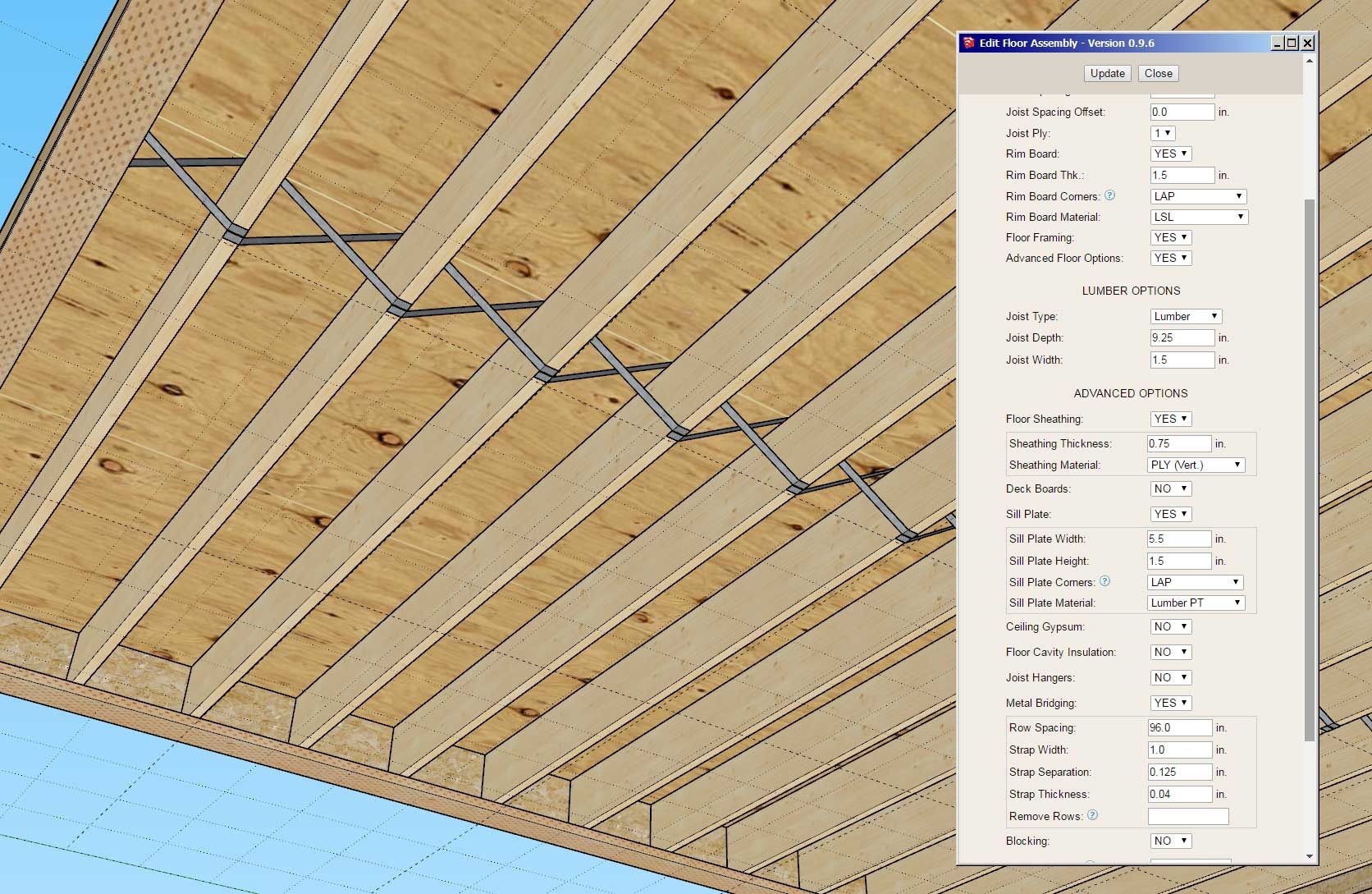
Task: Click the ADVANCED OPTIONS heading
Action: 1131,393
